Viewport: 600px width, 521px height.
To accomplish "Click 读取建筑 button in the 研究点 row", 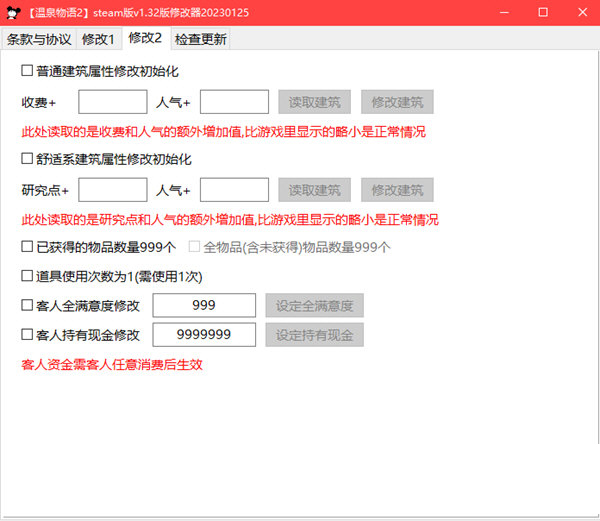I will tap(315, 190).
